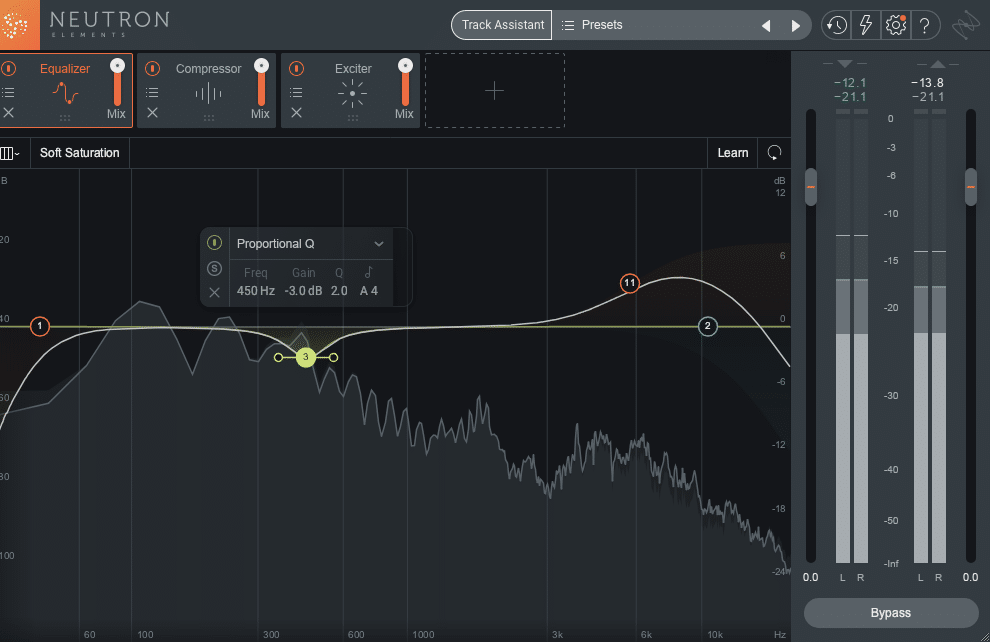Click the Track Assistant button

502,25
